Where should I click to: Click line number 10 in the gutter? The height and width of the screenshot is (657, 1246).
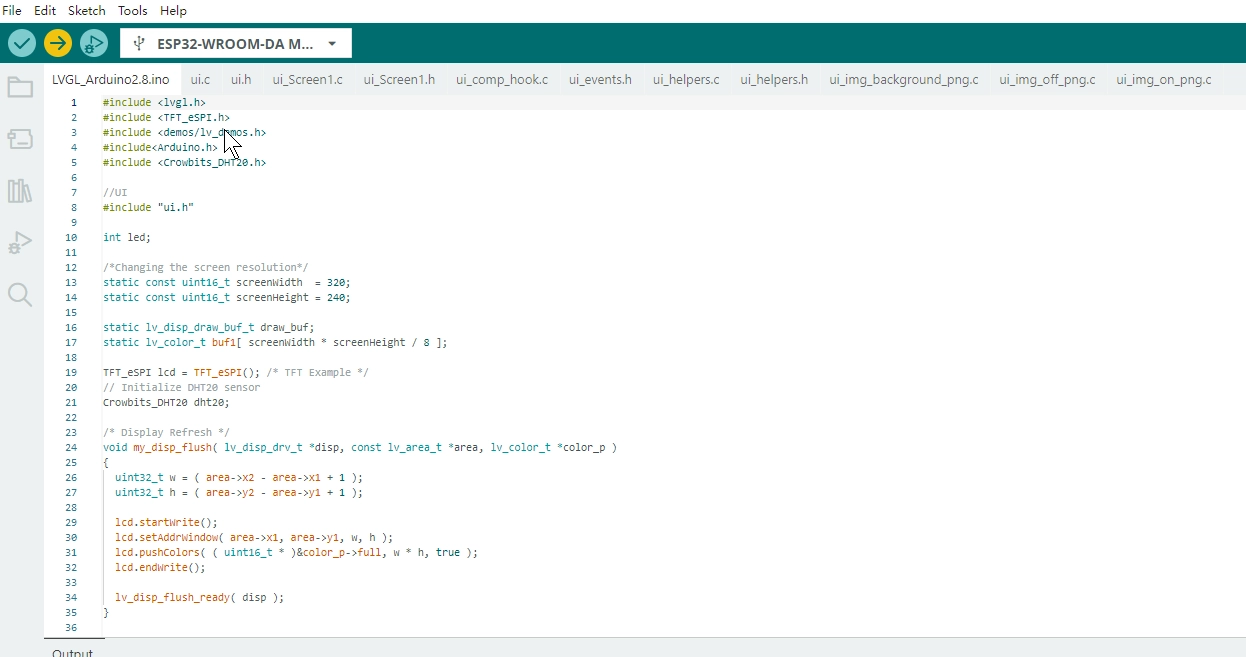pos(71,237)
